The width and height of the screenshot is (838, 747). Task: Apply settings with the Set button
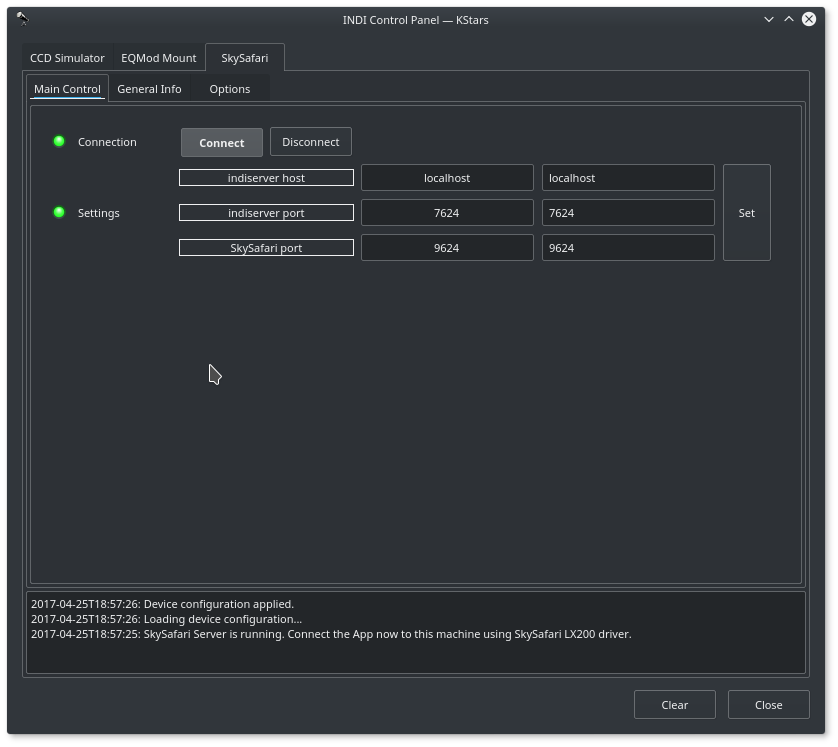pos(747,213)
